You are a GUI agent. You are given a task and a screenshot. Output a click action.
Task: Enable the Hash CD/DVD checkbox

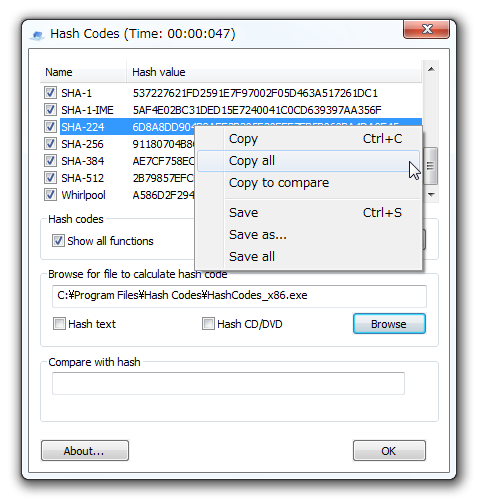[208, 323]
